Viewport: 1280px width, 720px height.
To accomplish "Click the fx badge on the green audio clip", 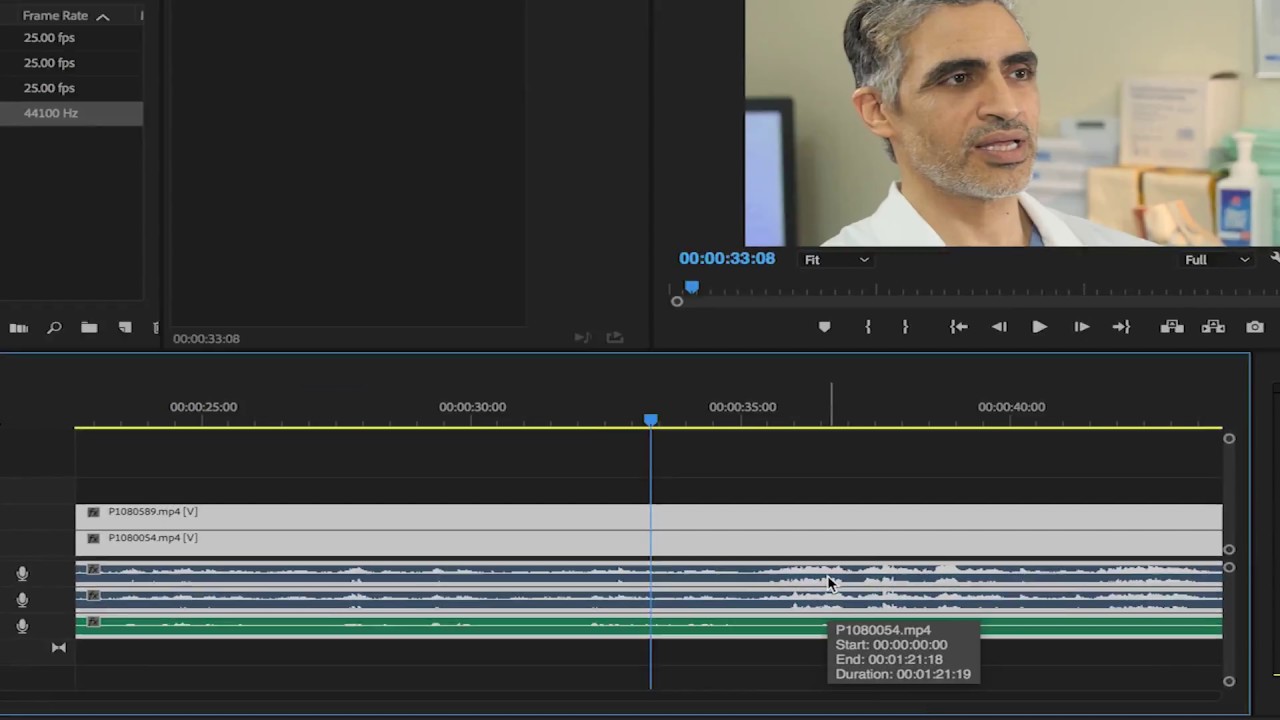I will pyautogui.click(x=93, y=622).
